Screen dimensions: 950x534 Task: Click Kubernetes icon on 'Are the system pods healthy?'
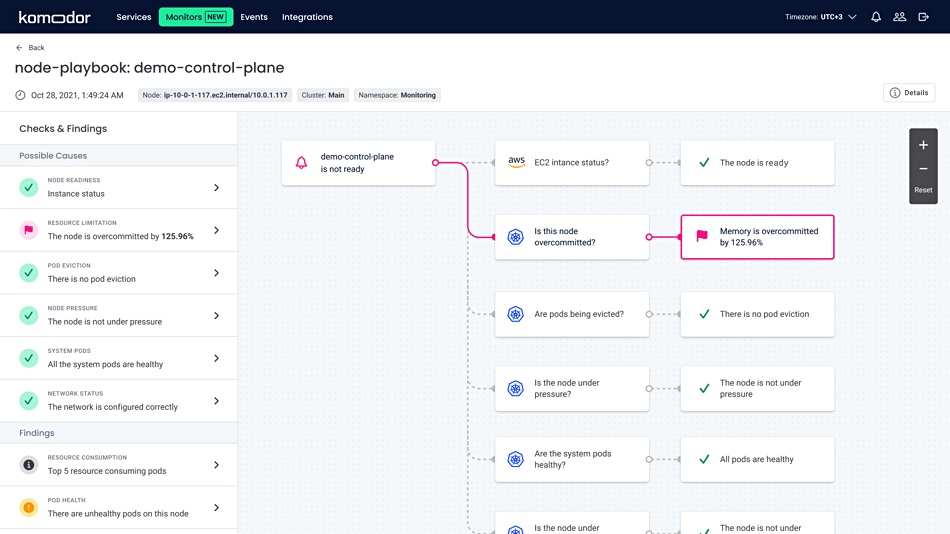(x=516, y=459)
